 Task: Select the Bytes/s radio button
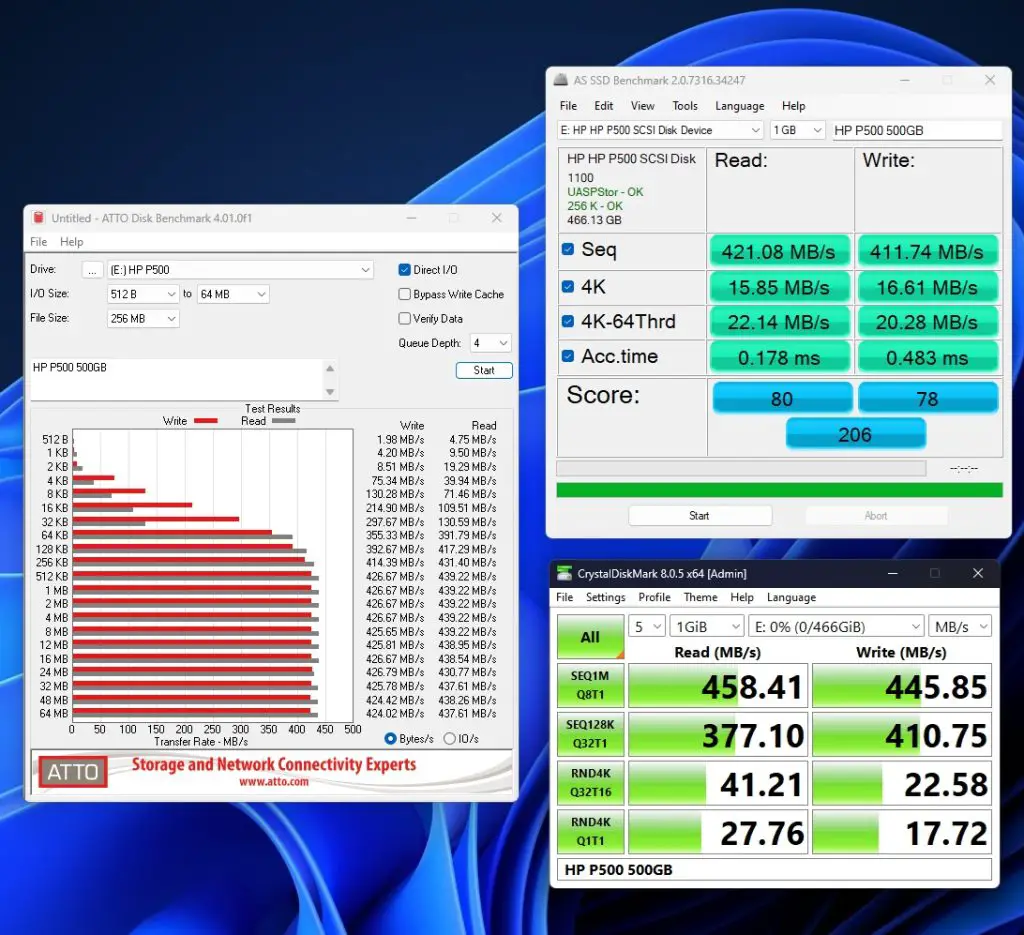(391, 738)
